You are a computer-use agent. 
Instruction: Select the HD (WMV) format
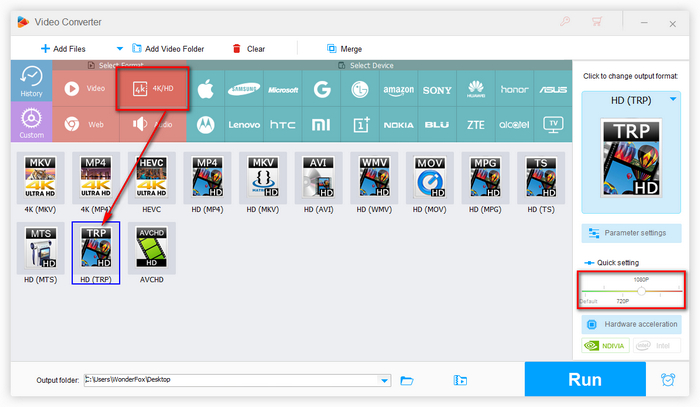[374, 183]
